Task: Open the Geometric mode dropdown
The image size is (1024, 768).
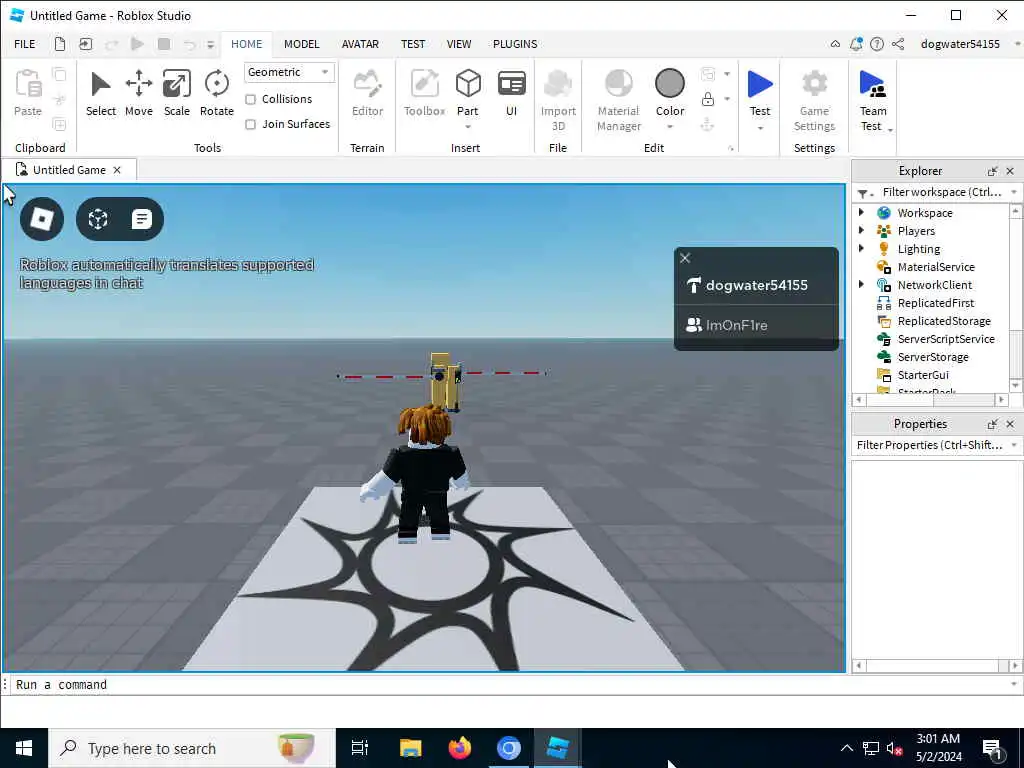Action: 289,72
